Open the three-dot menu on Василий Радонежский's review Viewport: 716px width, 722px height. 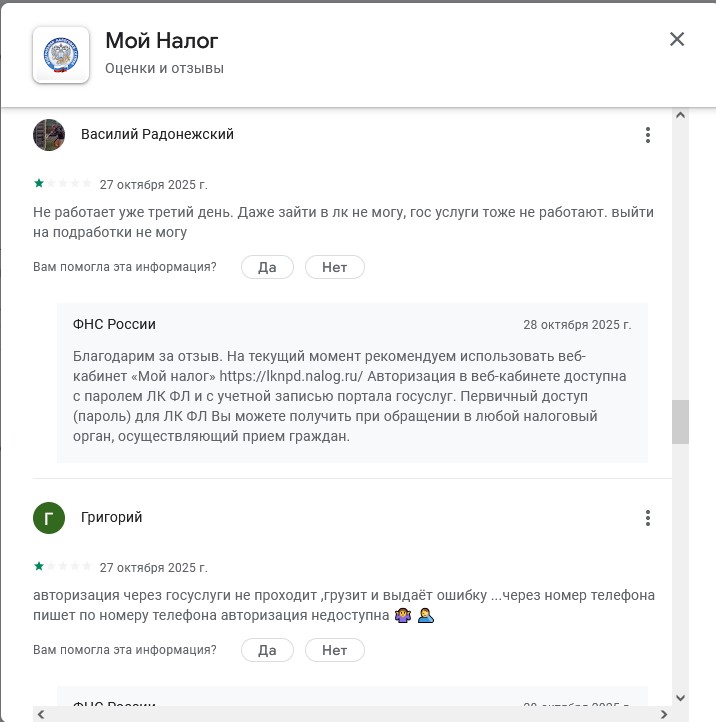point(648,135)
